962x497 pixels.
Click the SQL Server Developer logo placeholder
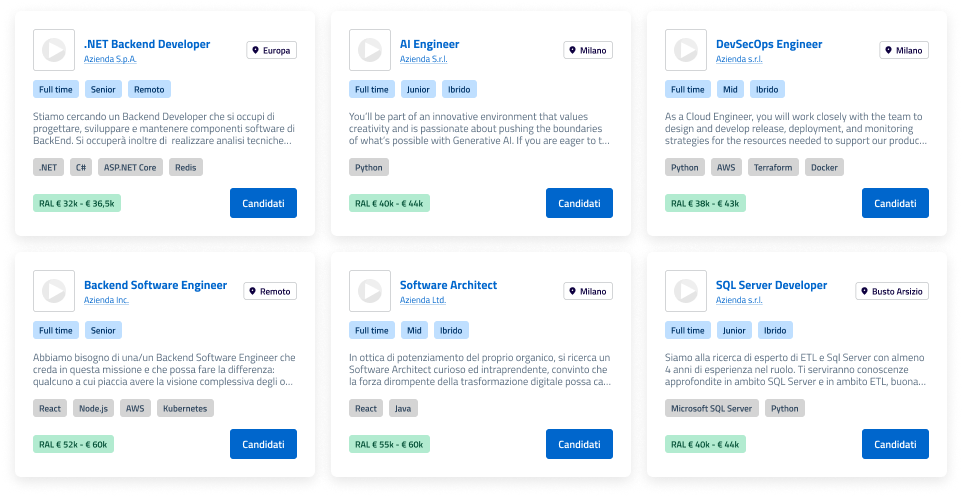(x=686, y=291)
